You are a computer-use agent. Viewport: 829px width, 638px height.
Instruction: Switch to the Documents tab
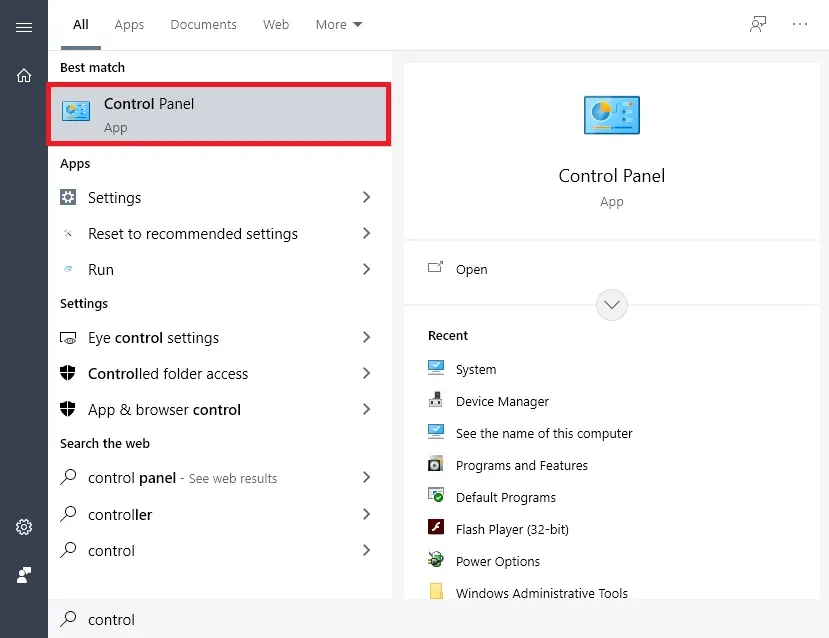click(203, 24)
